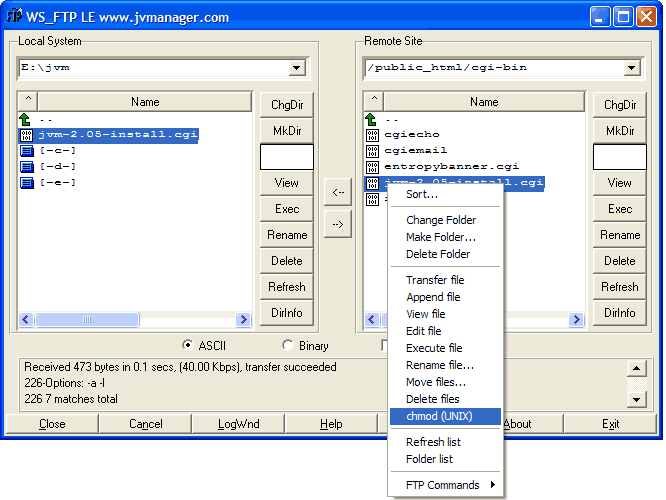Click the right transfer arrow button
The image size is (666, 500).
point(338,224)
